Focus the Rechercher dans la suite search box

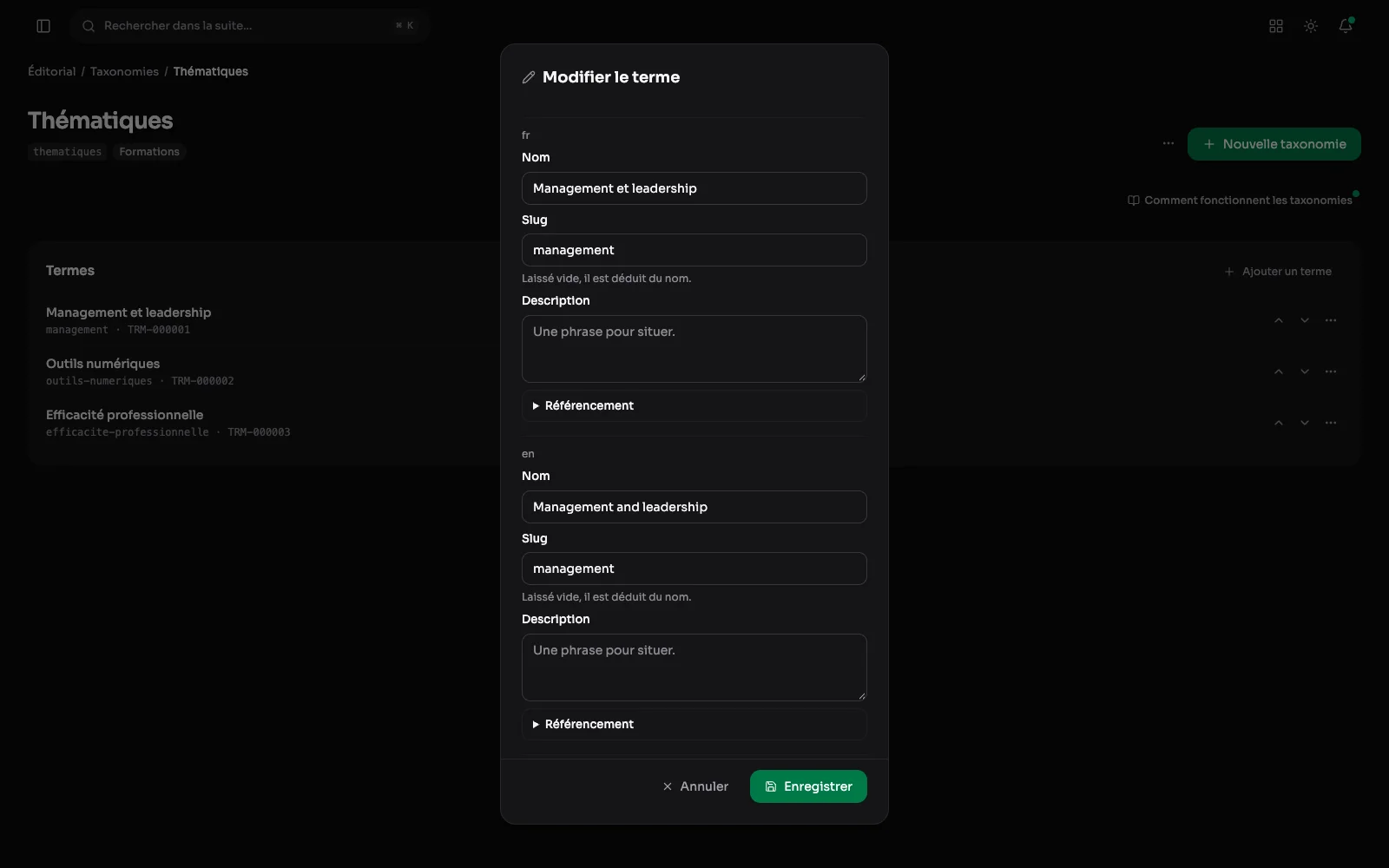pyautogui.click(x=250, y=26)
